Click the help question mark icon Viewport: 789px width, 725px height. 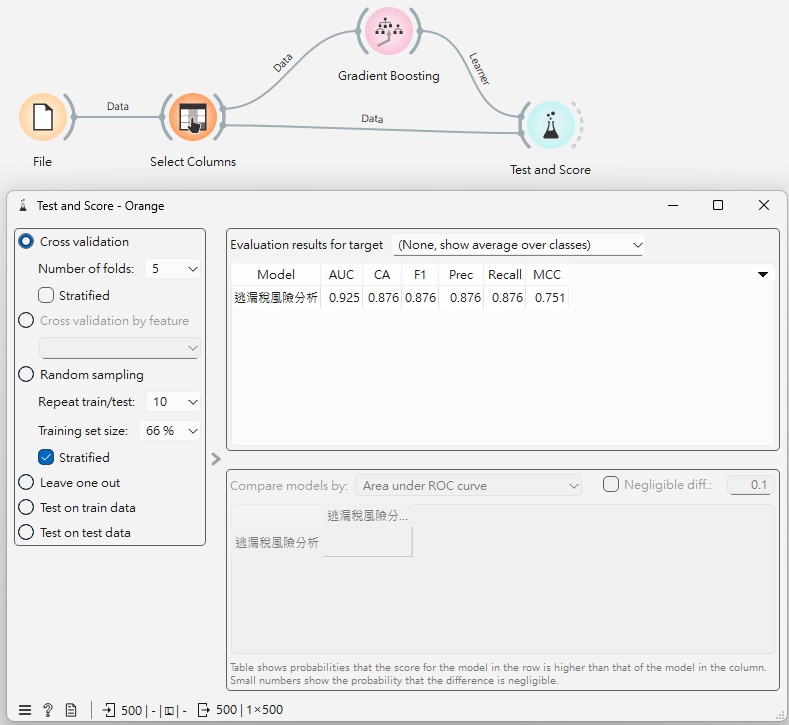coord(48,710)
